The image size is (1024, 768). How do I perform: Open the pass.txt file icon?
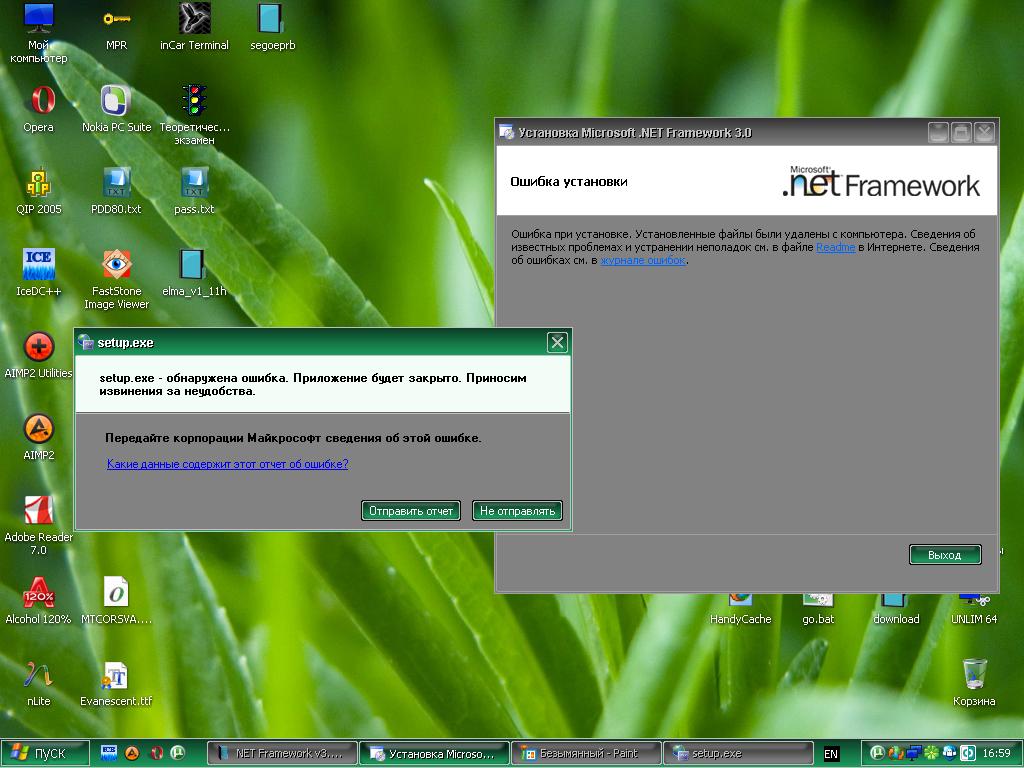pos(194,184)
